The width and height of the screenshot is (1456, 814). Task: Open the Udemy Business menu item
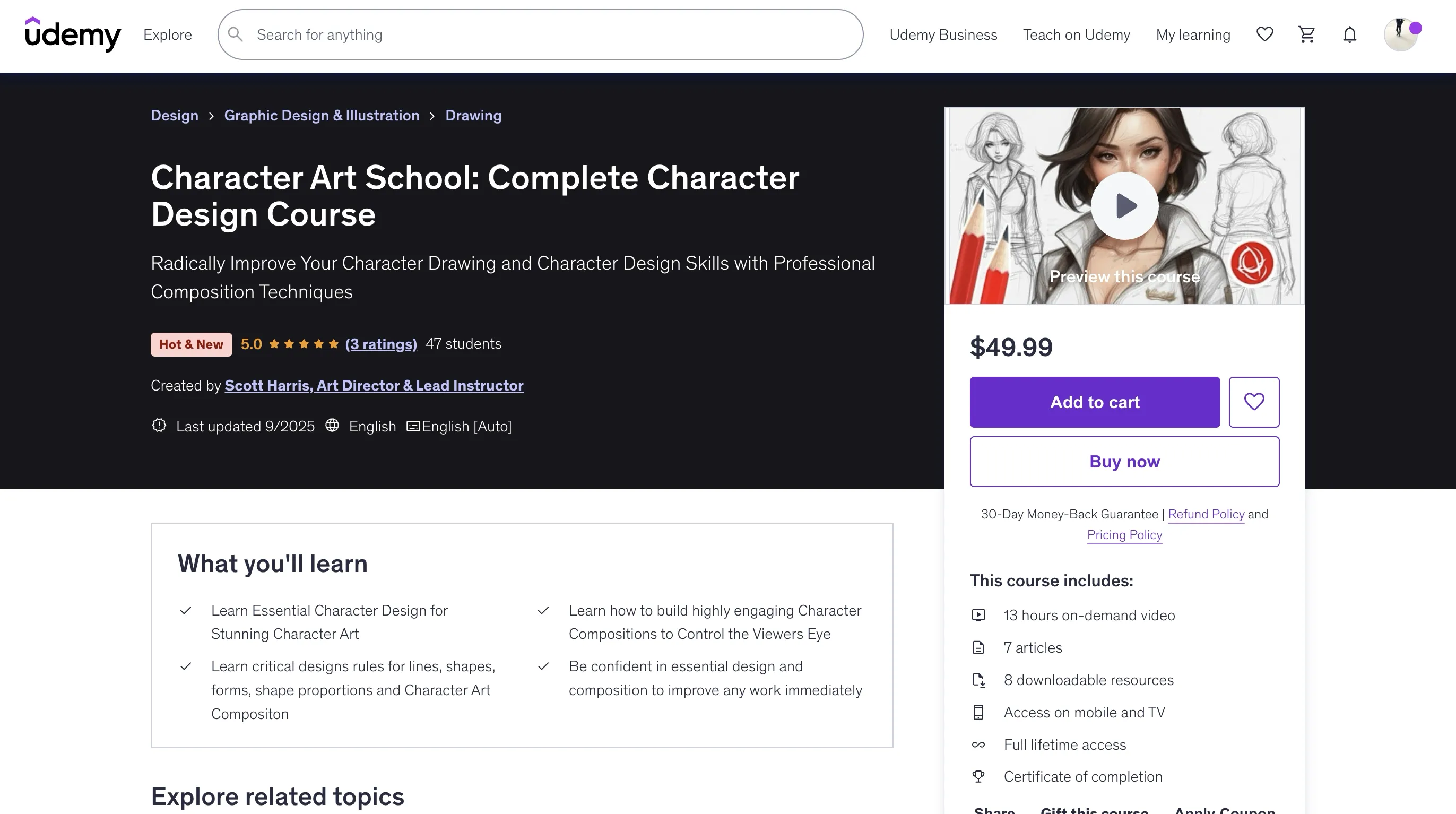943,34
